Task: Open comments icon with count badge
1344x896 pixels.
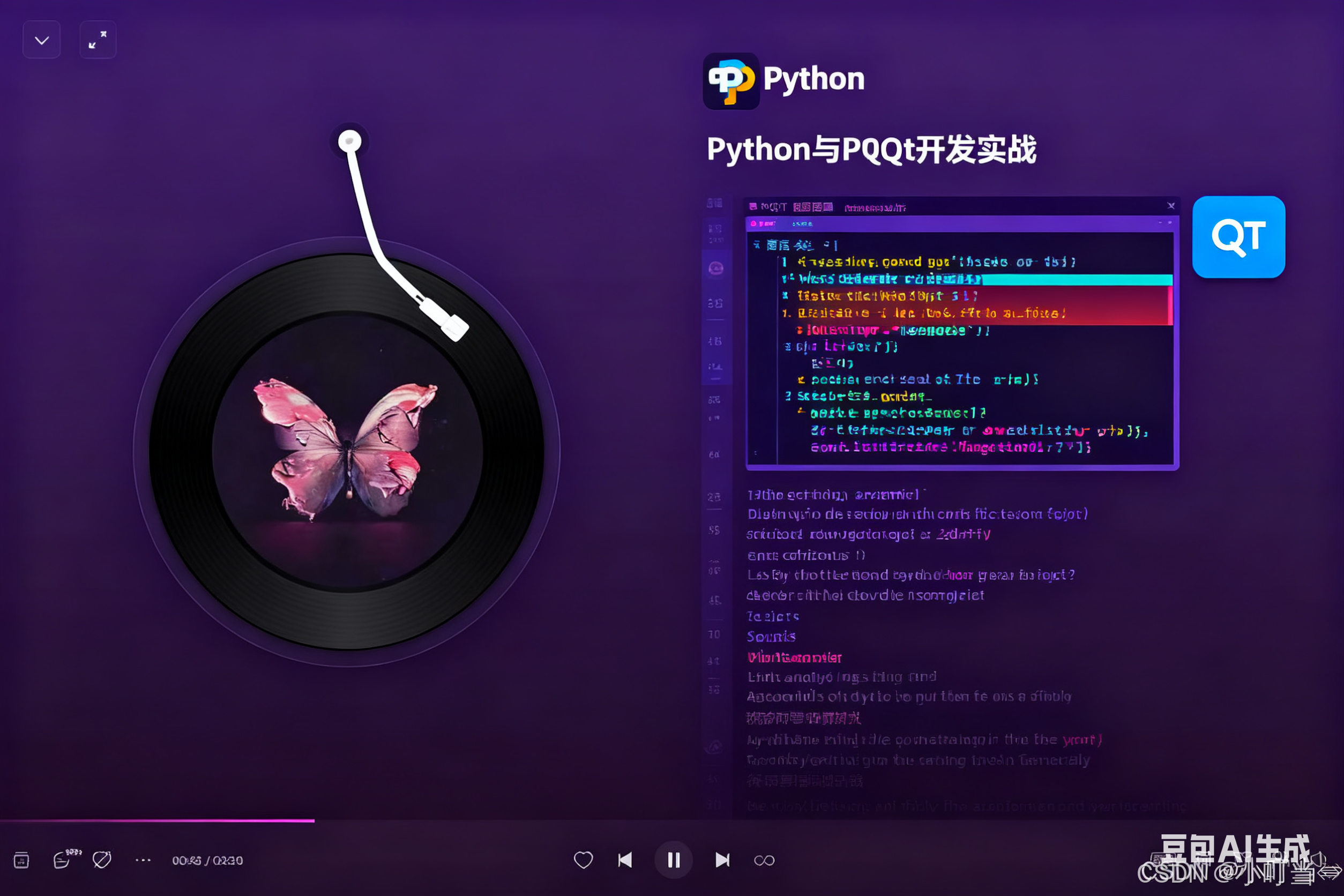Action: [x=66, y=859]
